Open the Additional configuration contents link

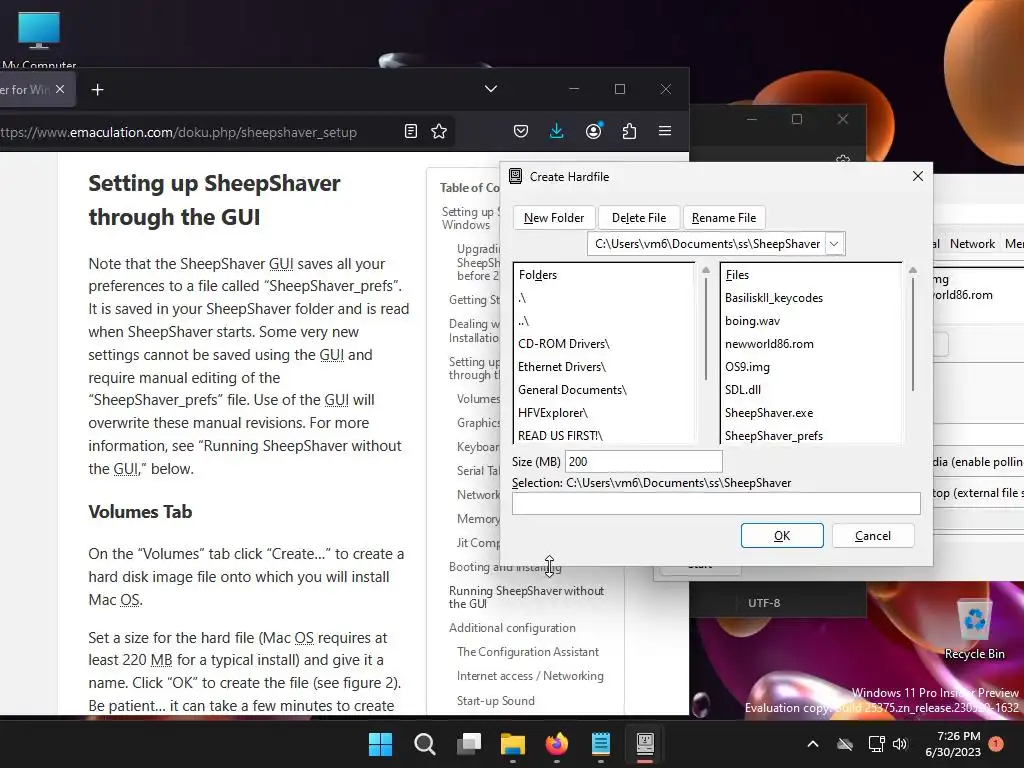[x=512, y=628]
